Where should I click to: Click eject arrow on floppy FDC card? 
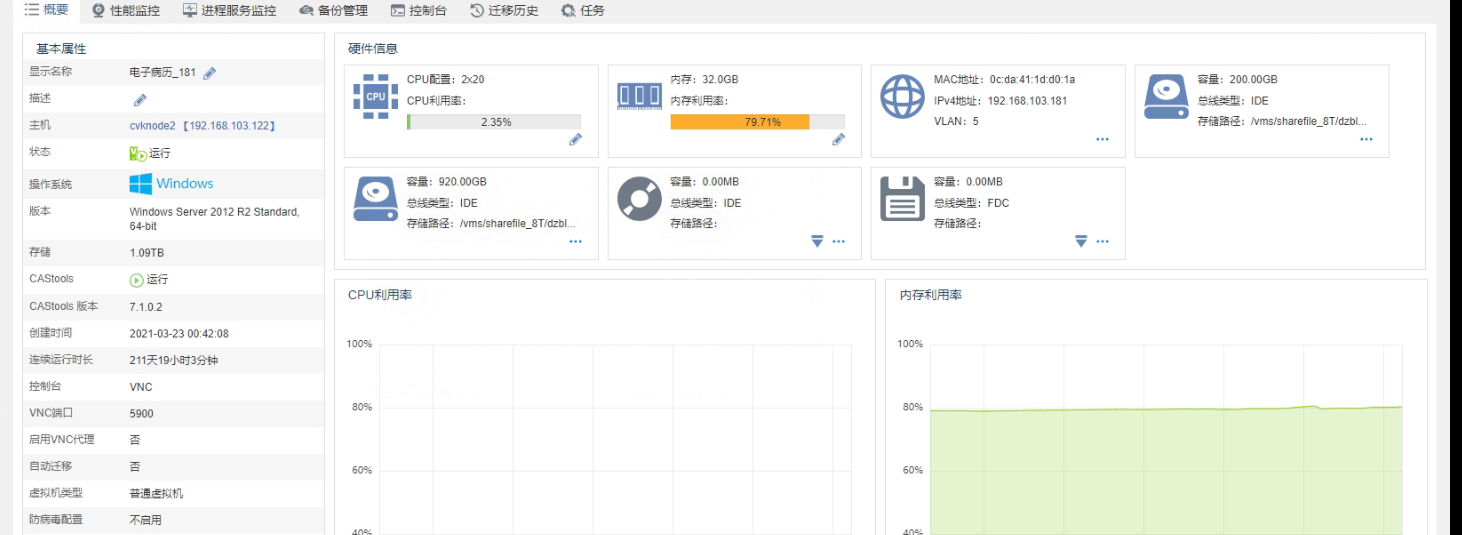coord(1081,241)
